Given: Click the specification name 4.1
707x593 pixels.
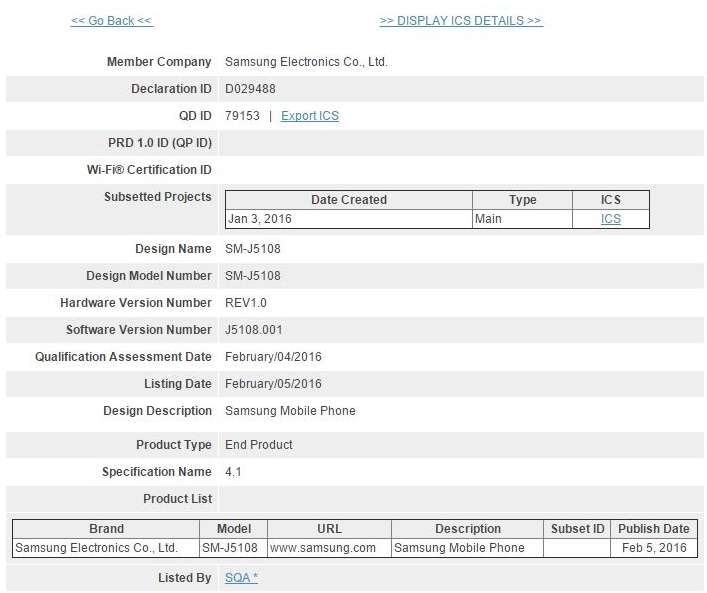Looking at the screenshot, I should point(233,472).
